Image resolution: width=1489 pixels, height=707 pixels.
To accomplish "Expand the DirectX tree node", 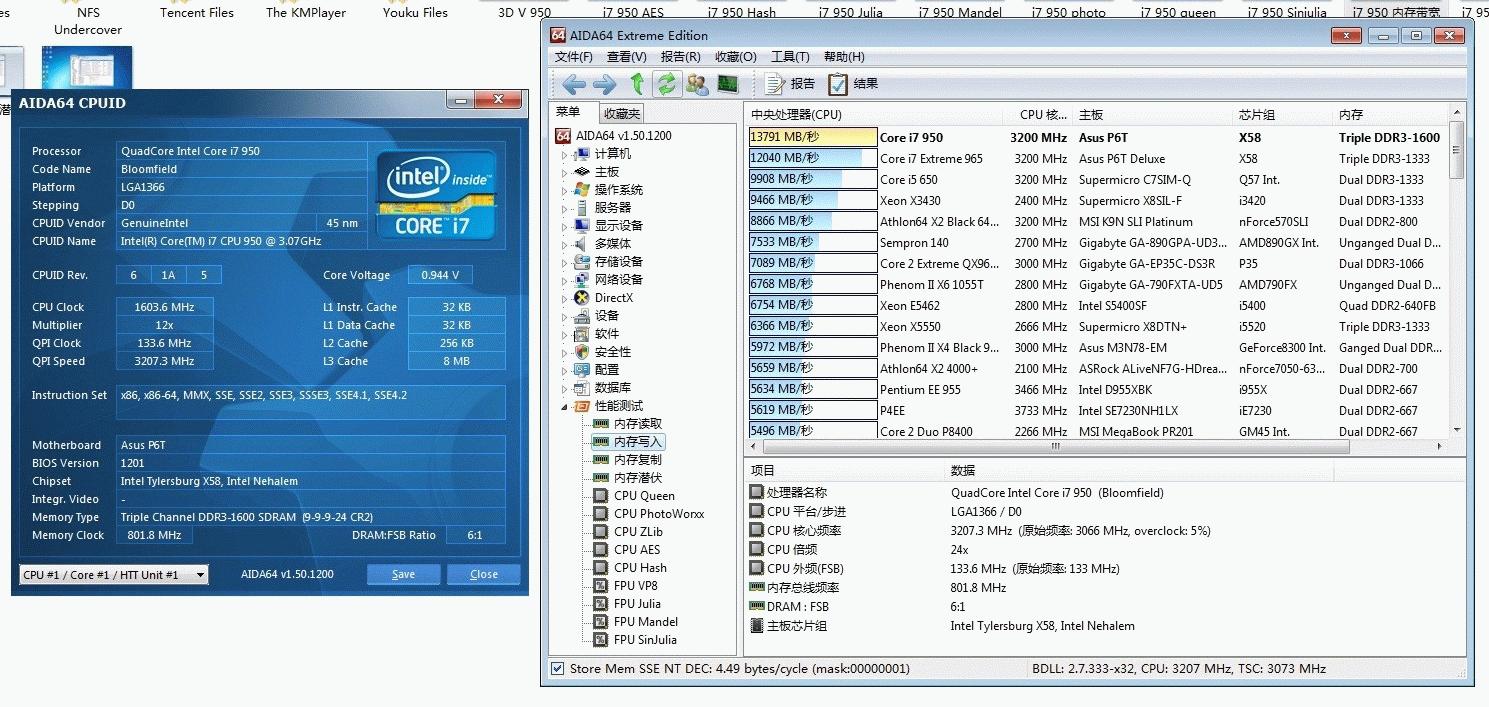I will tap(564, 298).
